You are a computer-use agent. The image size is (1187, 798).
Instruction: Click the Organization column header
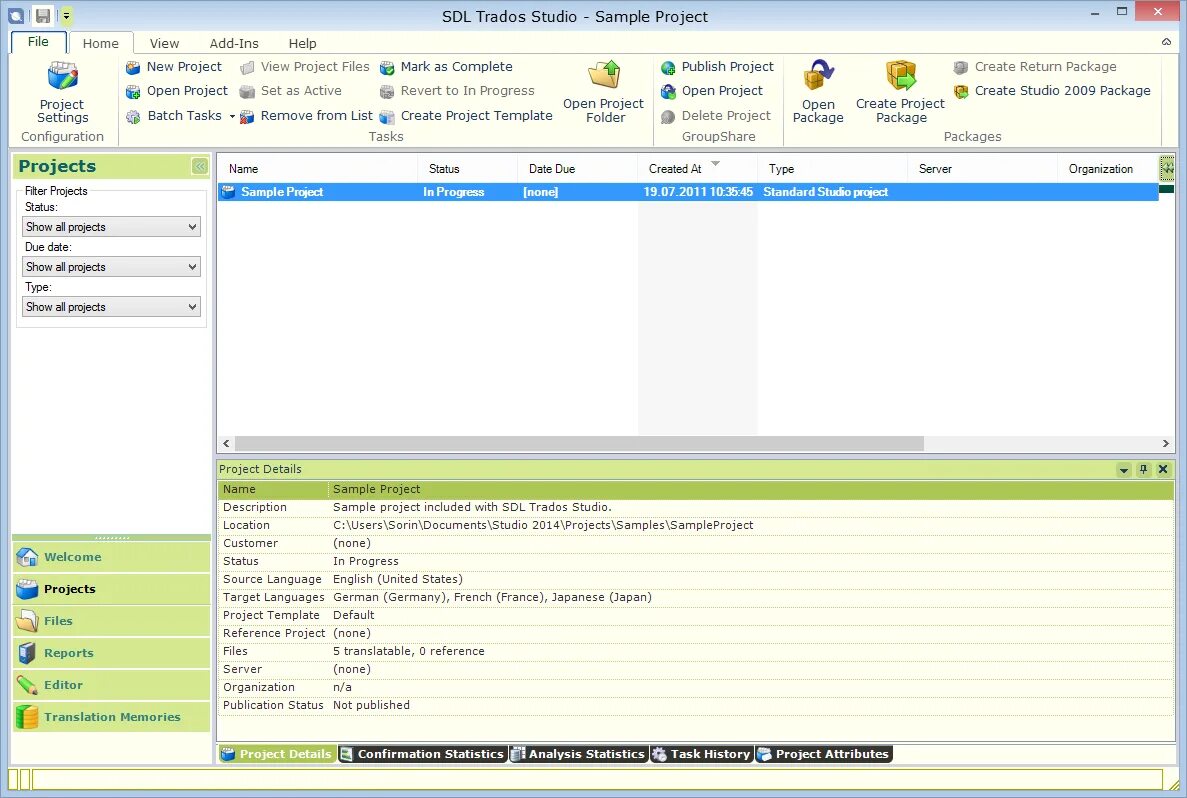1108,169
